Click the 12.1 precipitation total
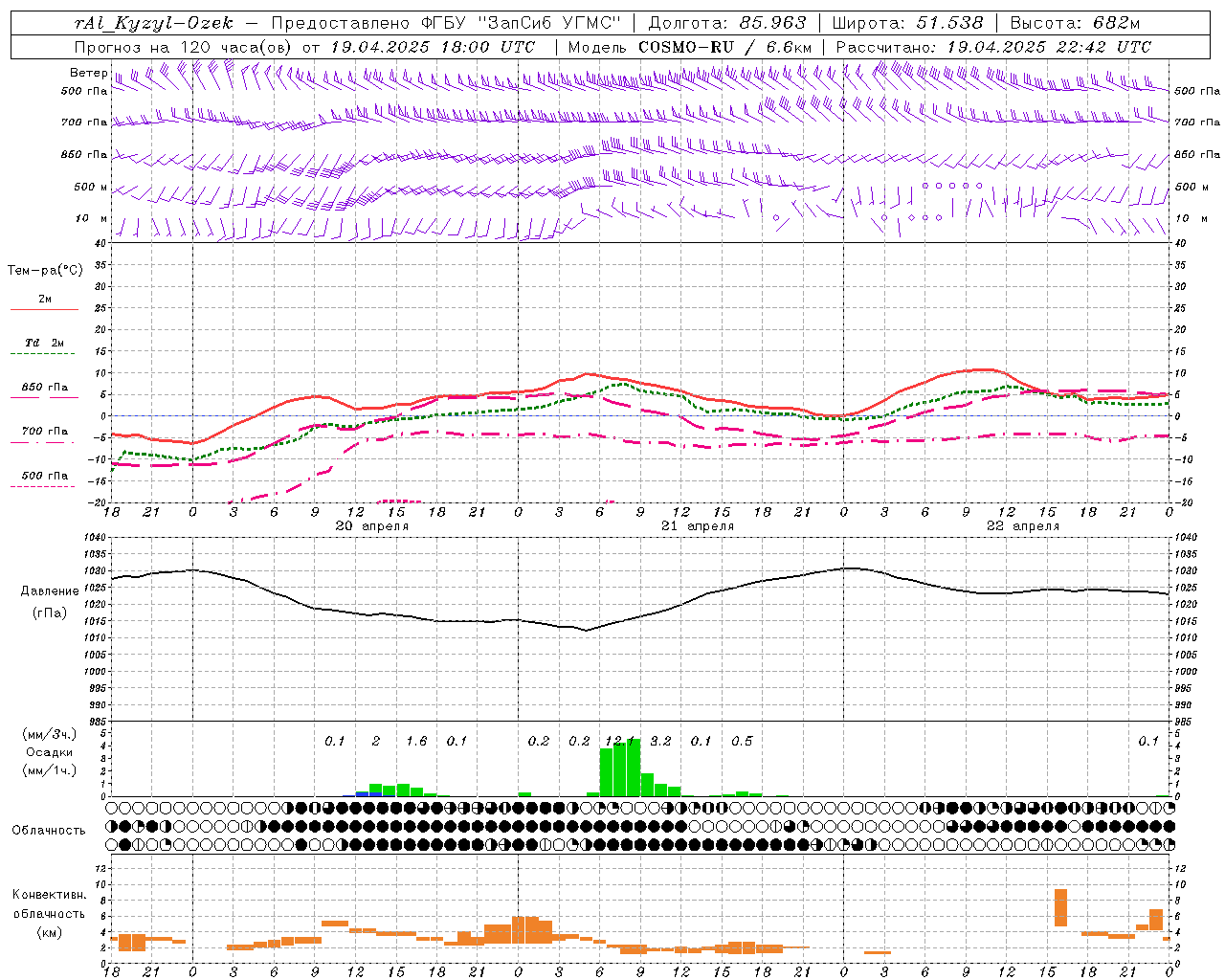The image size is (1225, 980). pos(620,741)
